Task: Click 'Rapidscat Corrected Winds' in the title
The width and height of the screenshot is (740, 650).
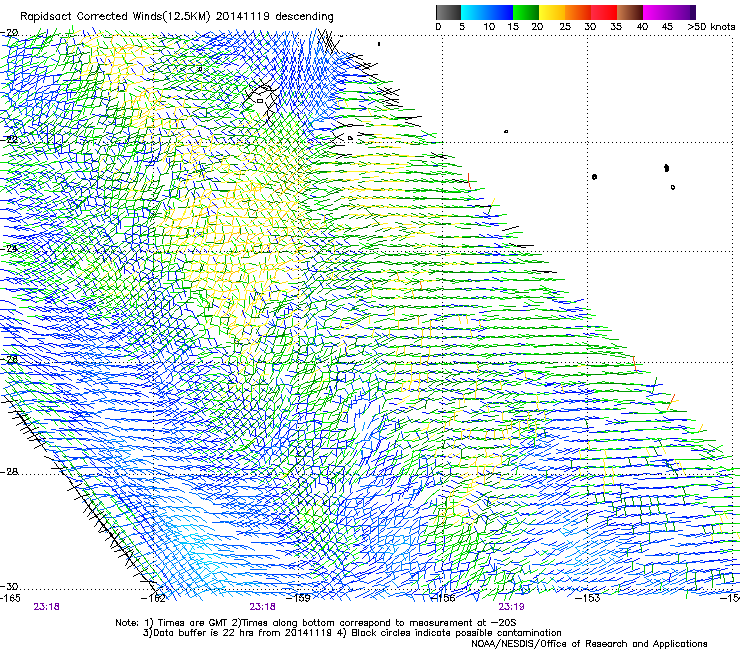Action: pyautogui.click(x=91, y=16)
